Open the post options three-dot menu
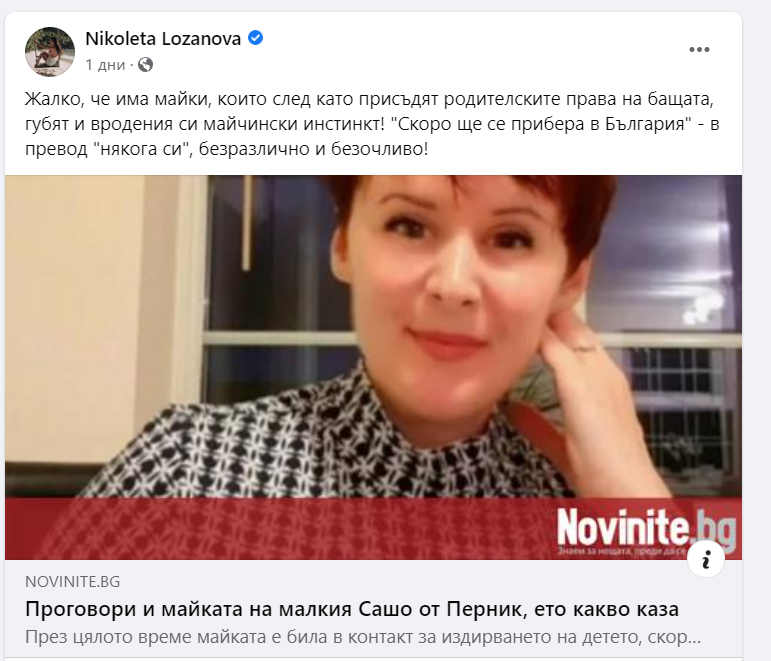The height and width of the screenshot is (661, 771). coord(699,50)
